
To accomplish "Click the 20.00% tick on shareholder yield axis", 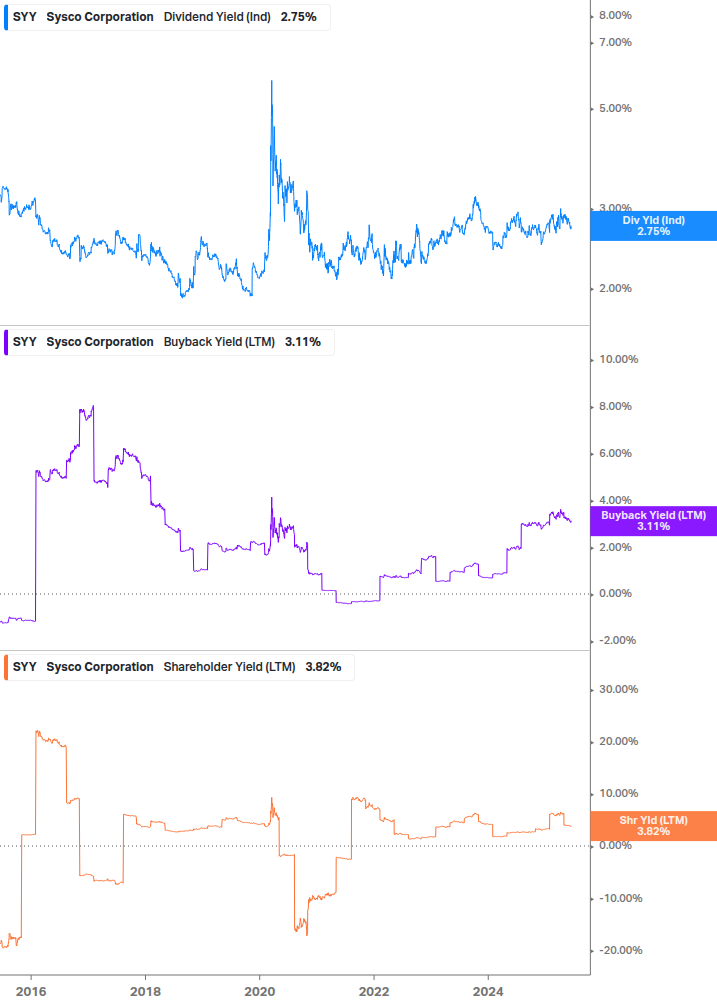I will (618, 742).
